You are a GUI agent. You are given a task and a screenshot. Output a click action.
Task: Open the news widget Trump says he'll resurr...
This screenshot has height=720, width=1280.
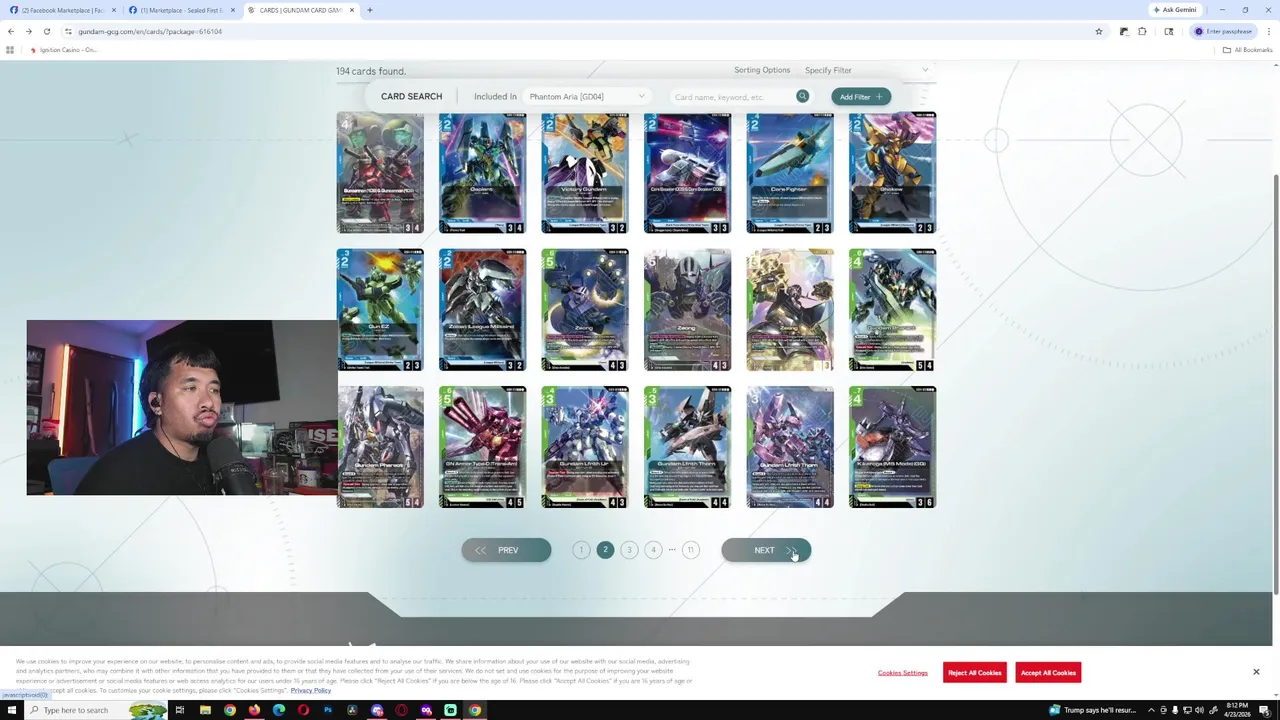pos(1093,710)
